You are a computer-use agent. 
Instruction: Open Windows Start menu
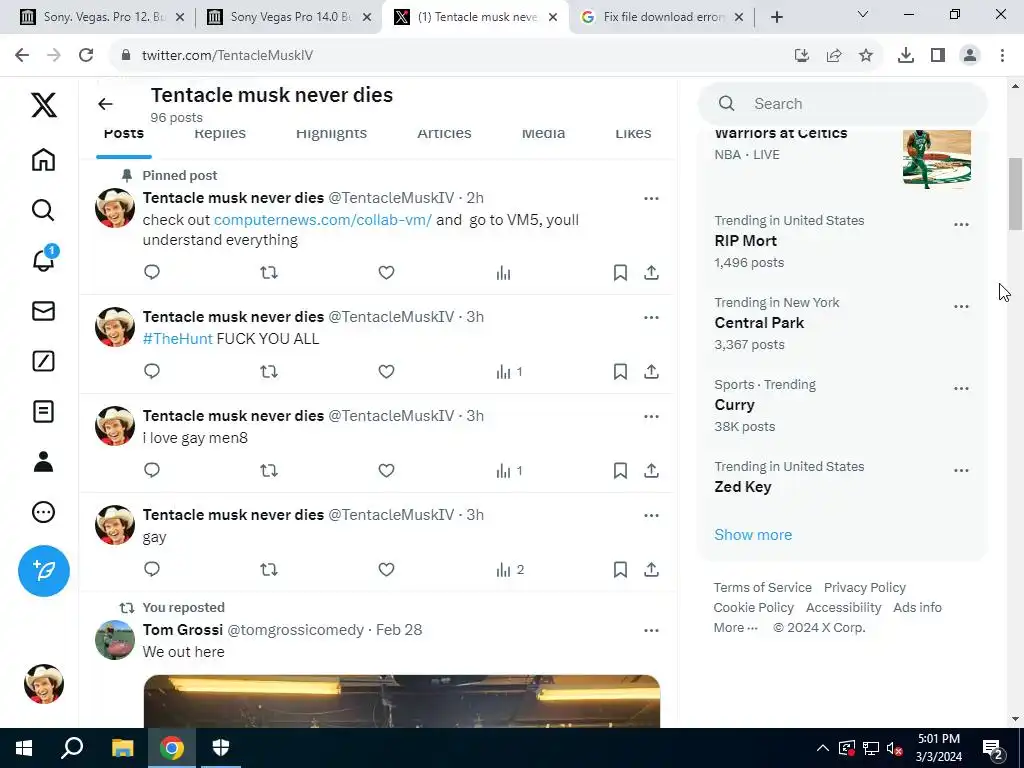point(24,748)
